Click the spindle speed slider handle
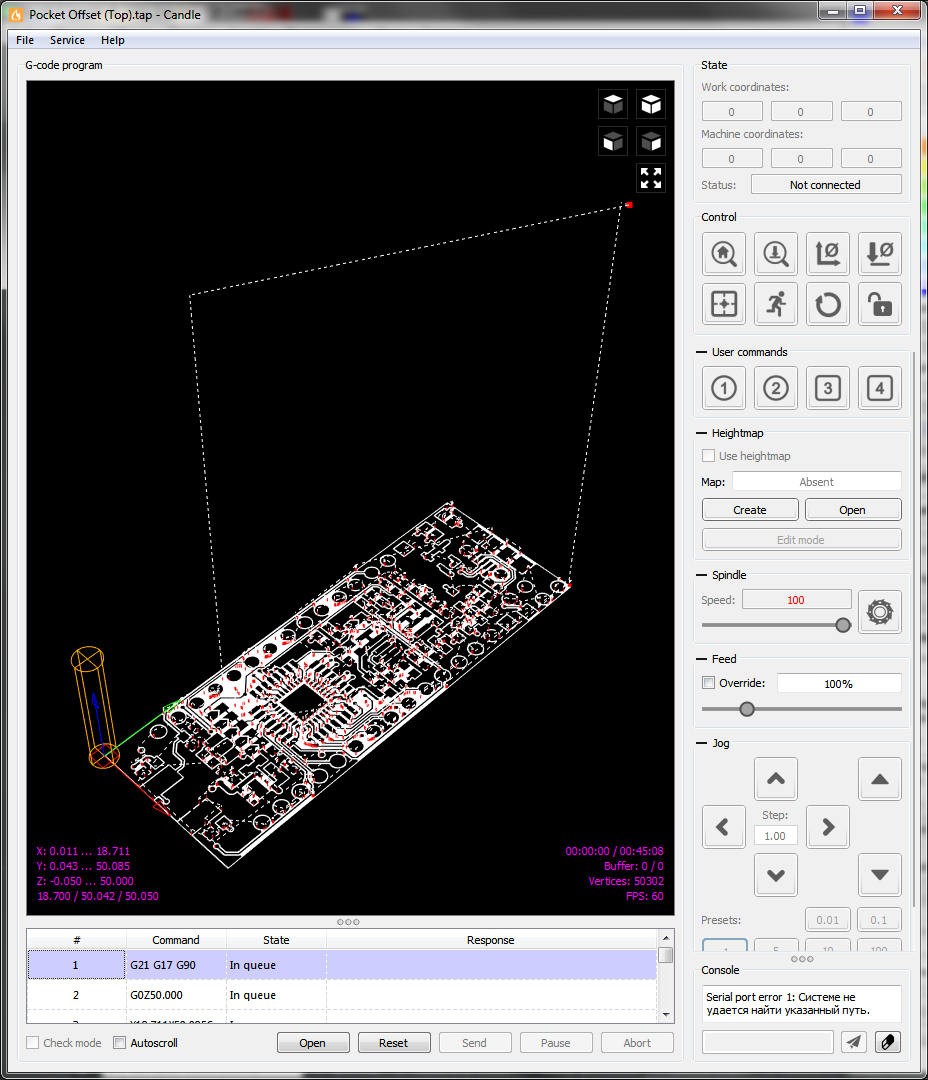928x1080 pixels. pos(843,625)
